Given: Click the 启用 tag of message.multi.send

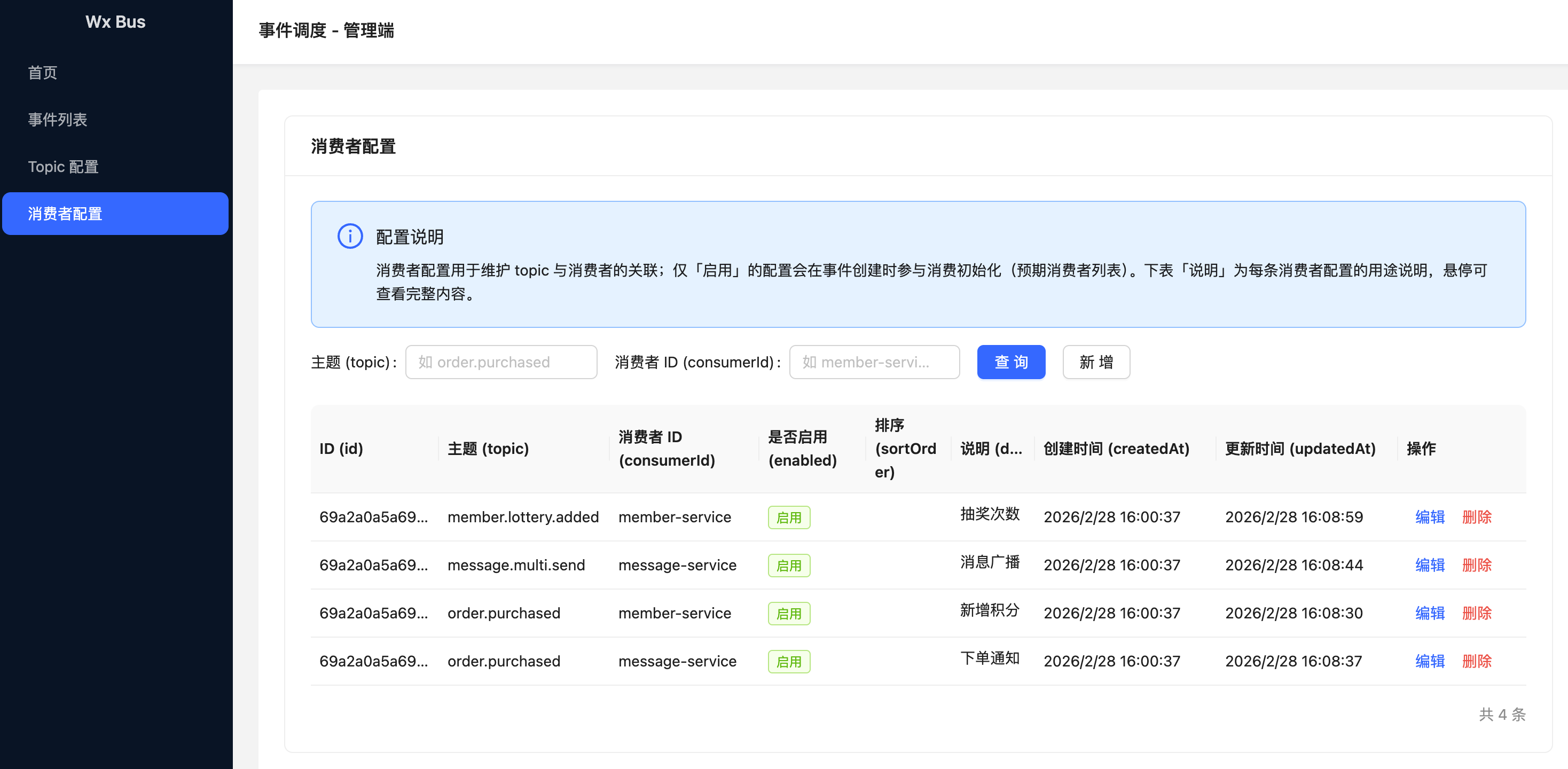Looking at the screenshot, I should point(788,566).
